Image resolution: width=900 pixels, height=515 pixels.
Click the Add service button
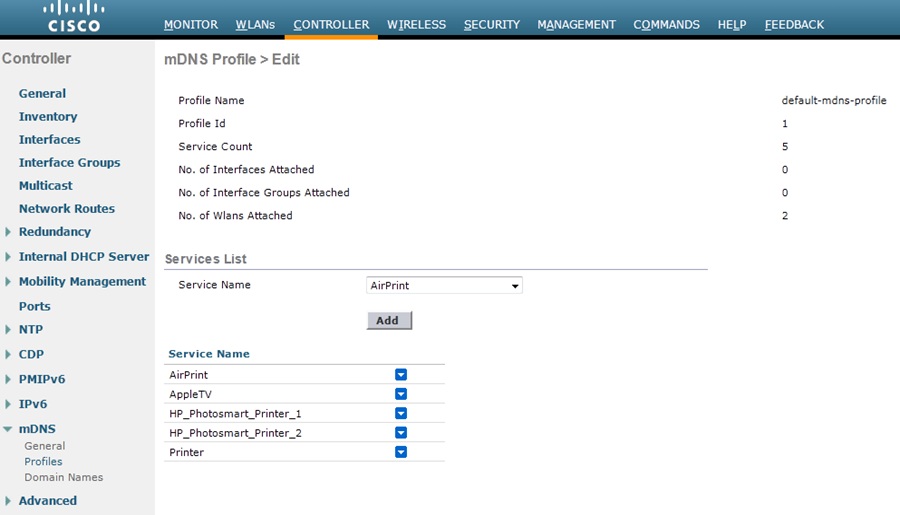[x=389, y=320]
